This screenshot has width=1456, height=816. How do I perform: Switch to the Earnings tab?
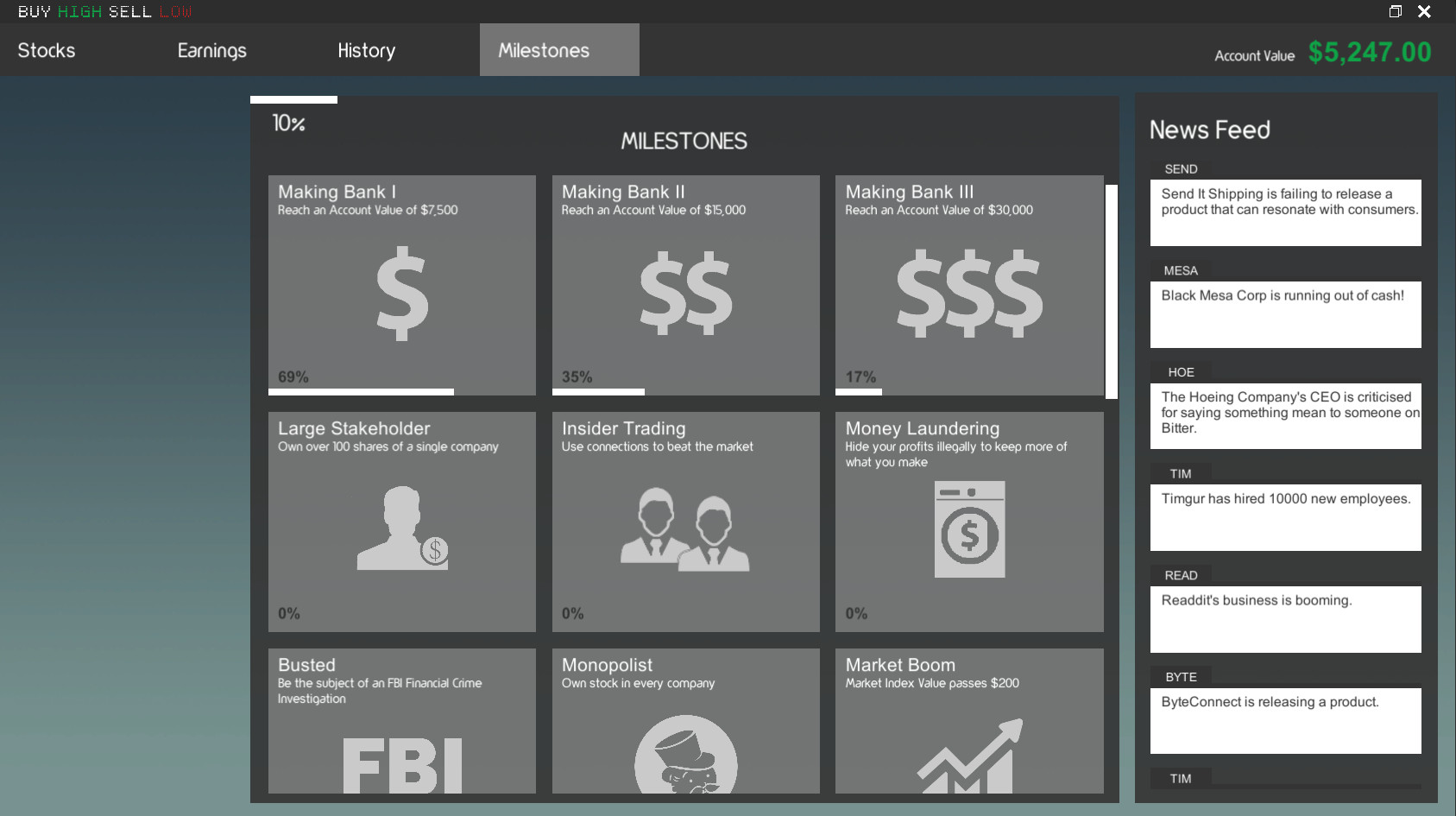pyautogui.click(x=212, y=51)
